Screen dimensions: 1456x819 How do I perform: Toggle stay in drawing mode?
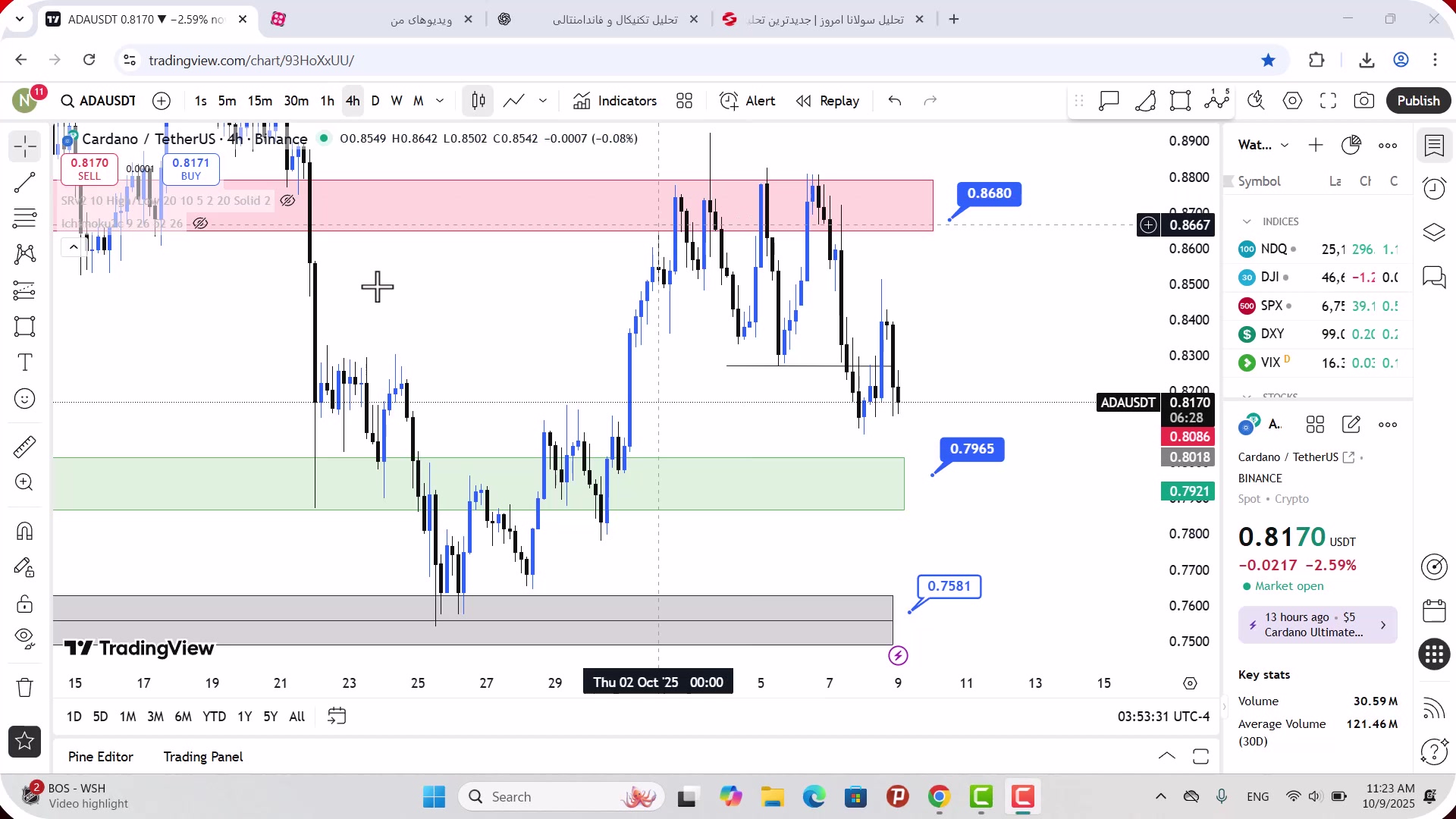pyautogui.click(x=25, y=567)
